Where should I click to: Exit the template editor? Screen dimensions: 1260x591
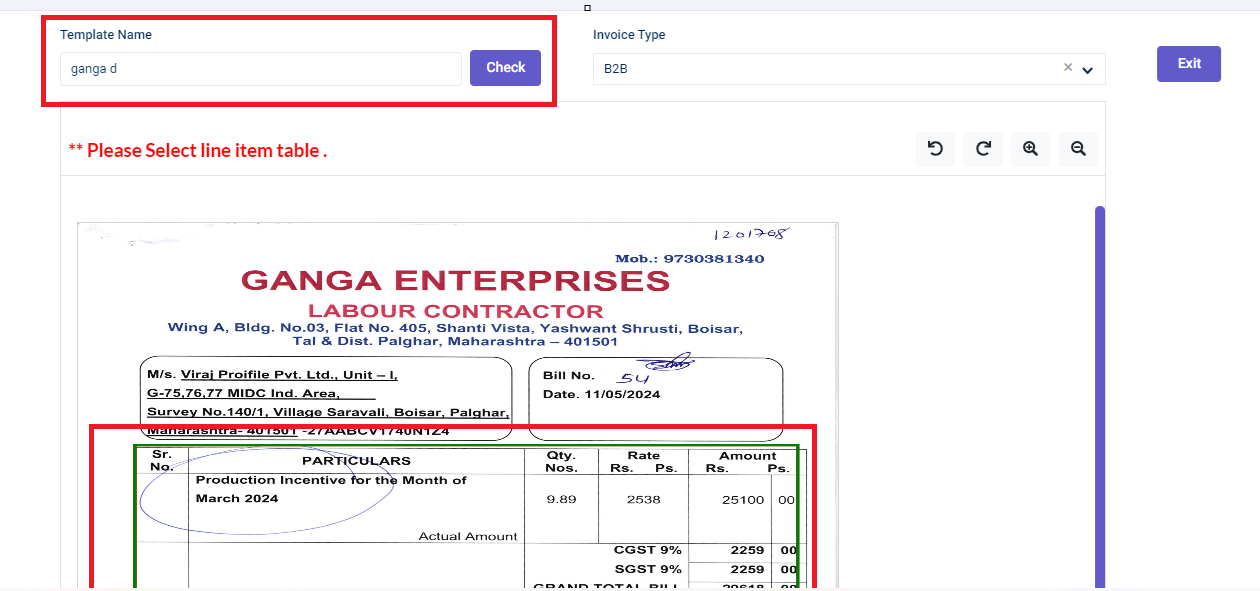(1189, 64)
